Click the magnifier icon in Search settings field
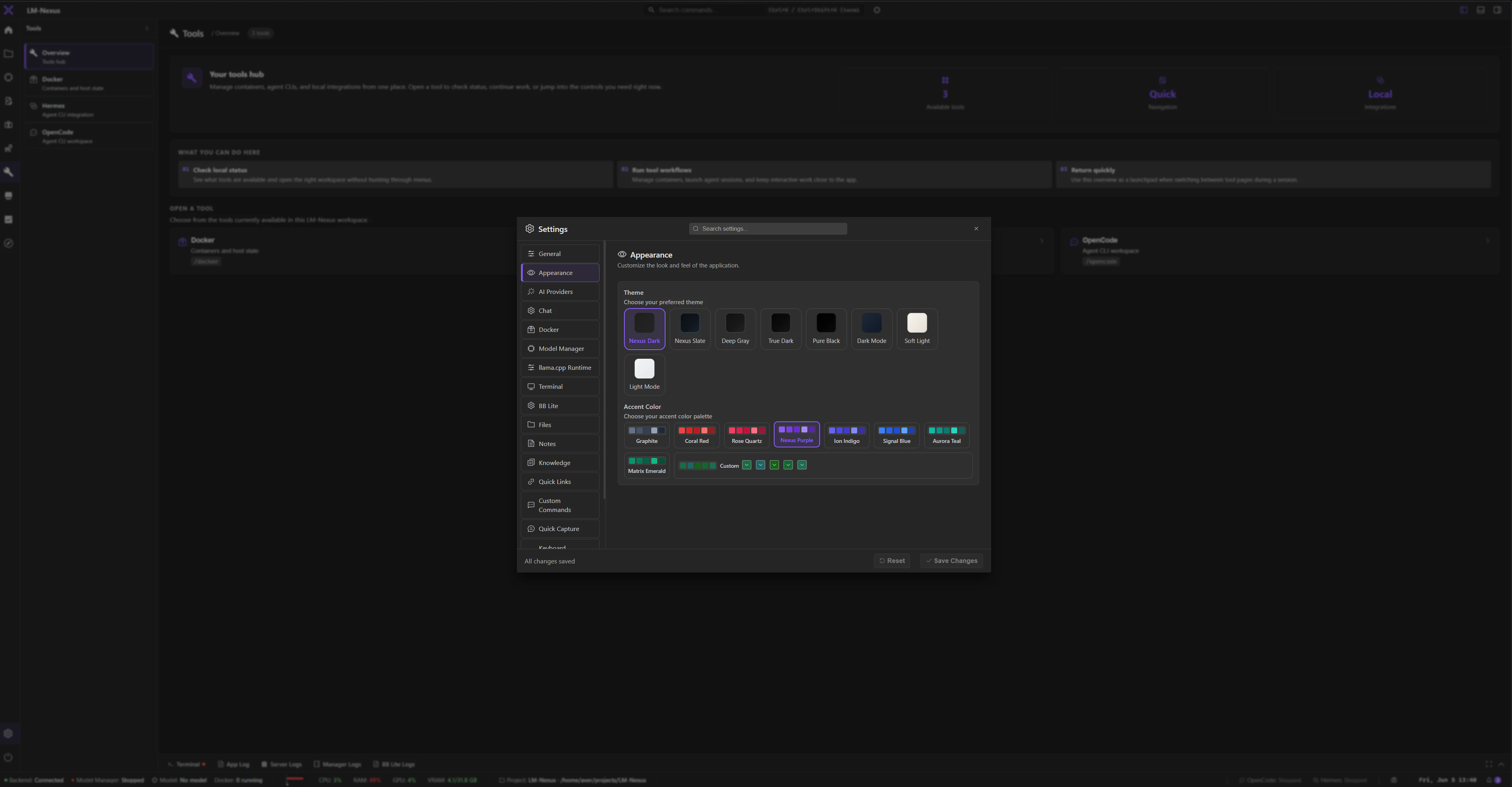The width and height of the screenshot is (1512, 787). pyautogui.click(x=696, y=229)
